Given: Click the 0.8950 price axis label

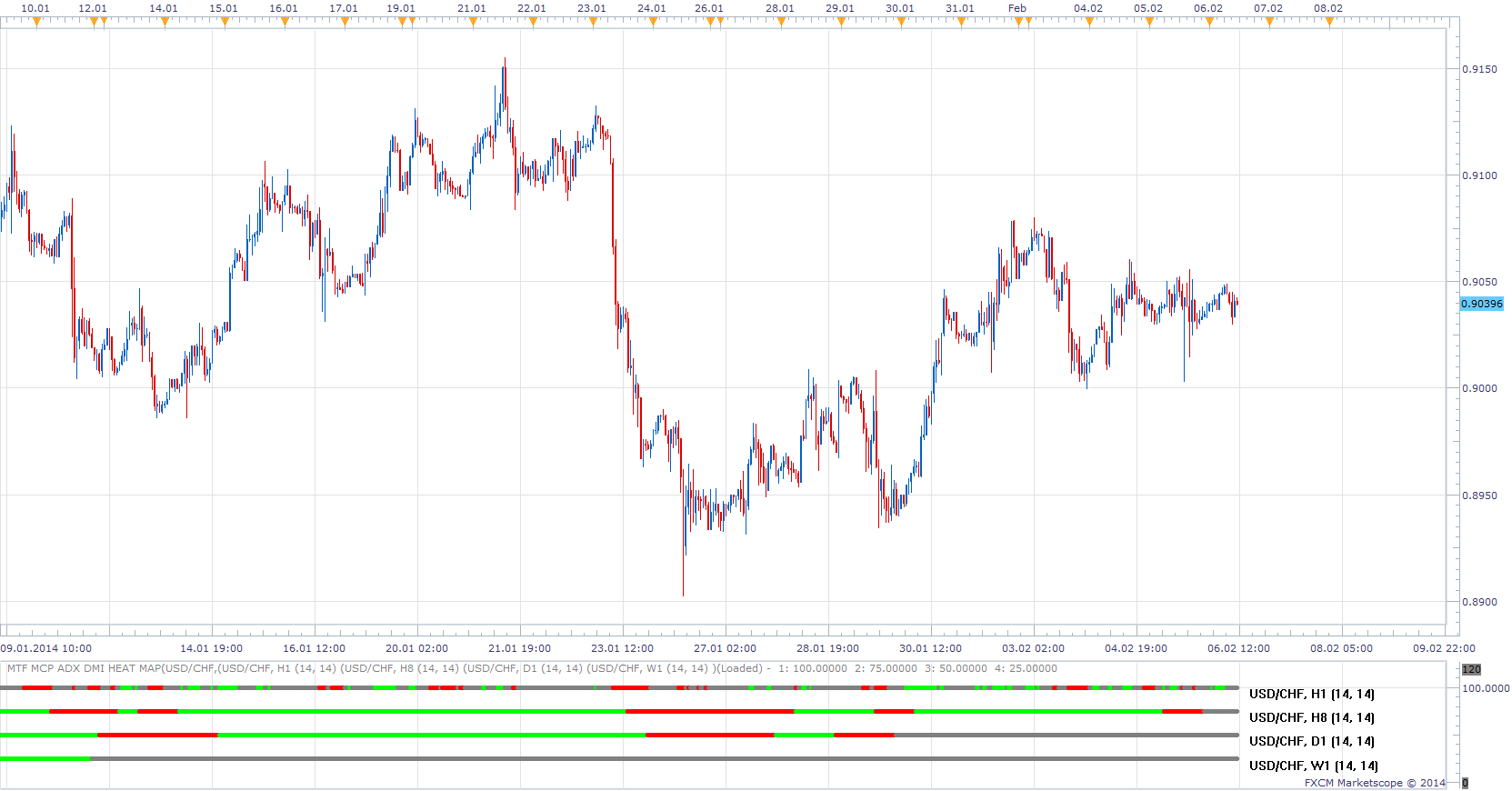Looking at the screenshot, I should [1479, 496].
